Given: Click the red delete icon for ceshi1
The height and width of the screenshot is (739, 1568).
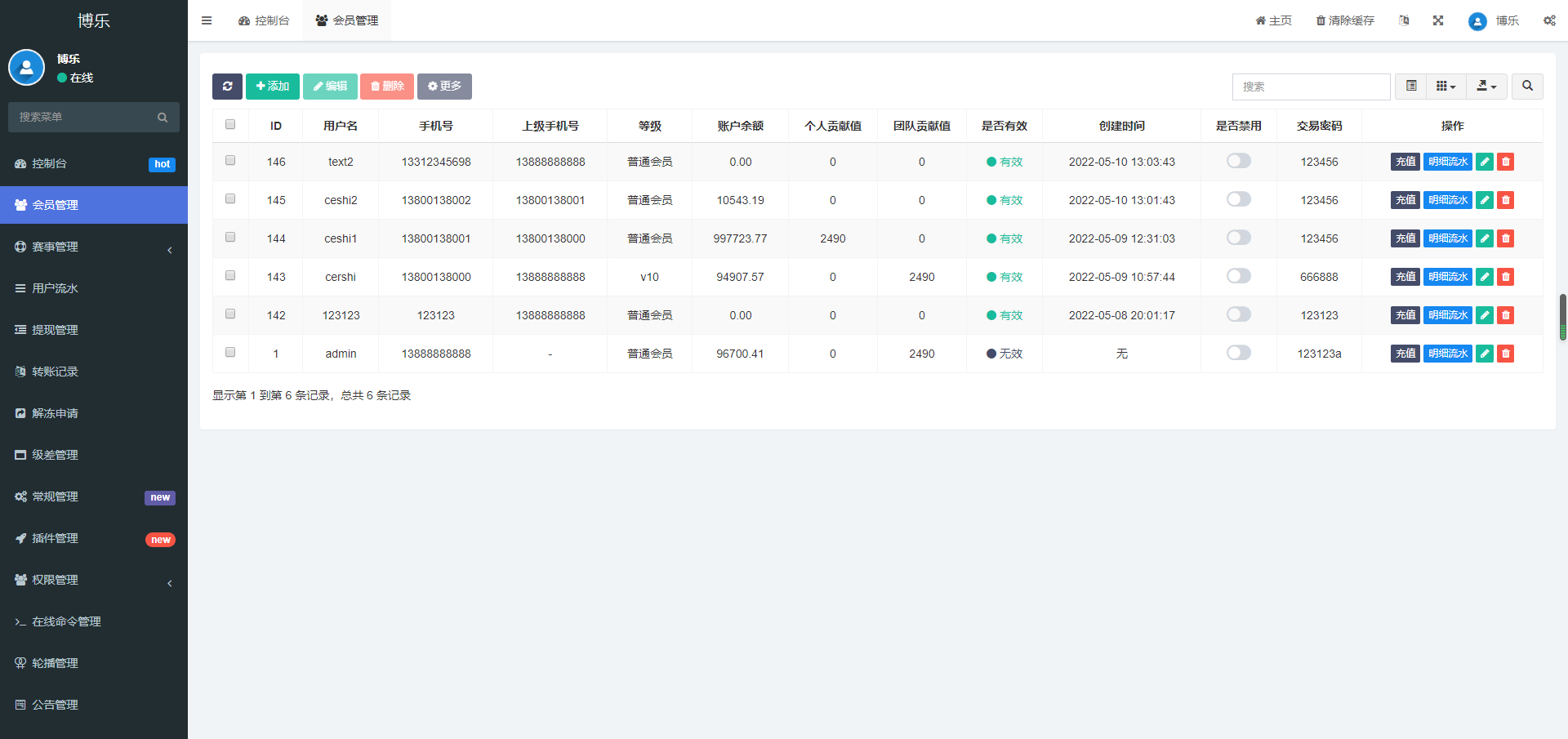Looking at the screenshot, I should click(1506, 238).
